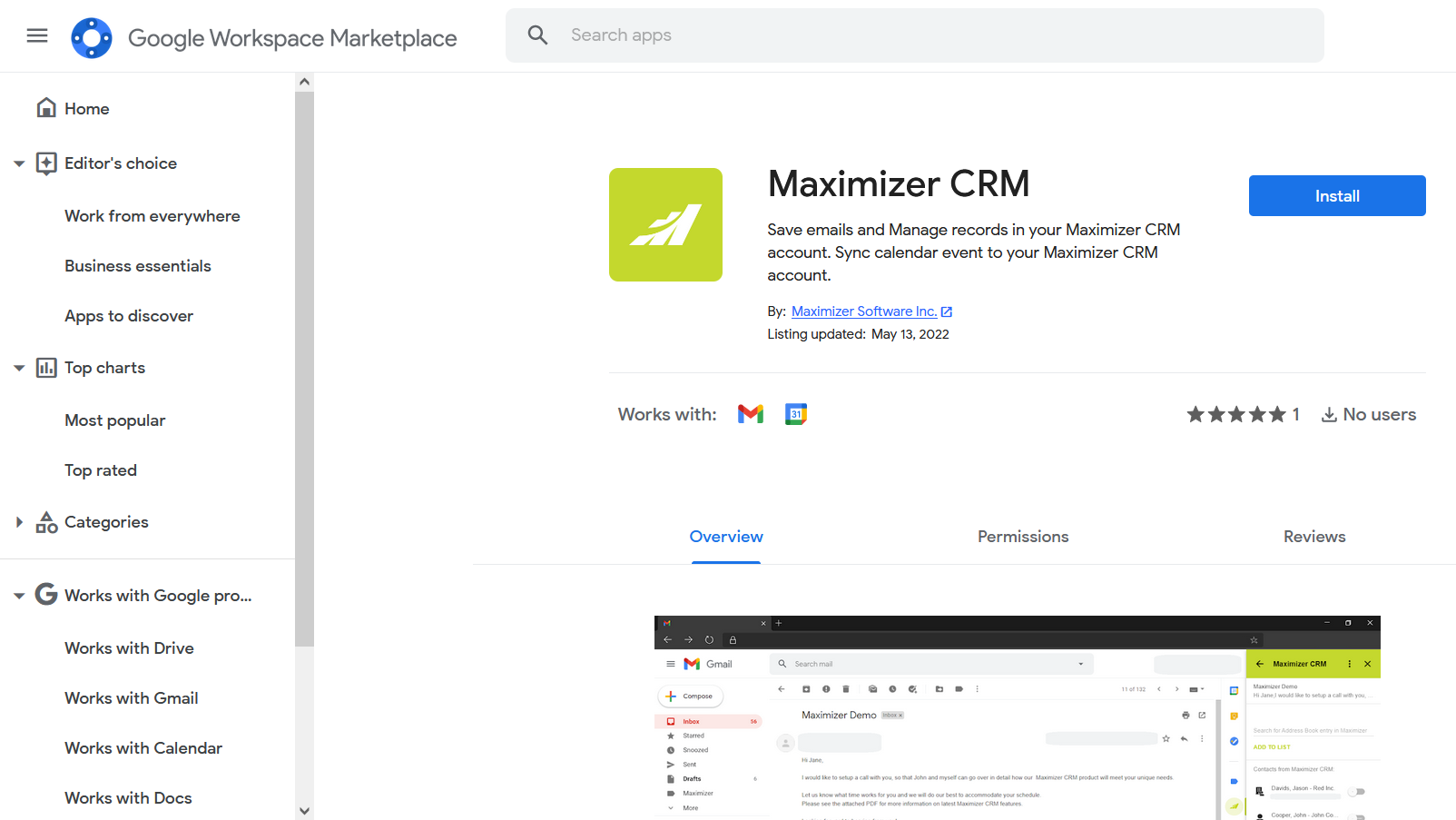
Task: Switch to the Reviews tab
Action: tap(1314, 537)
